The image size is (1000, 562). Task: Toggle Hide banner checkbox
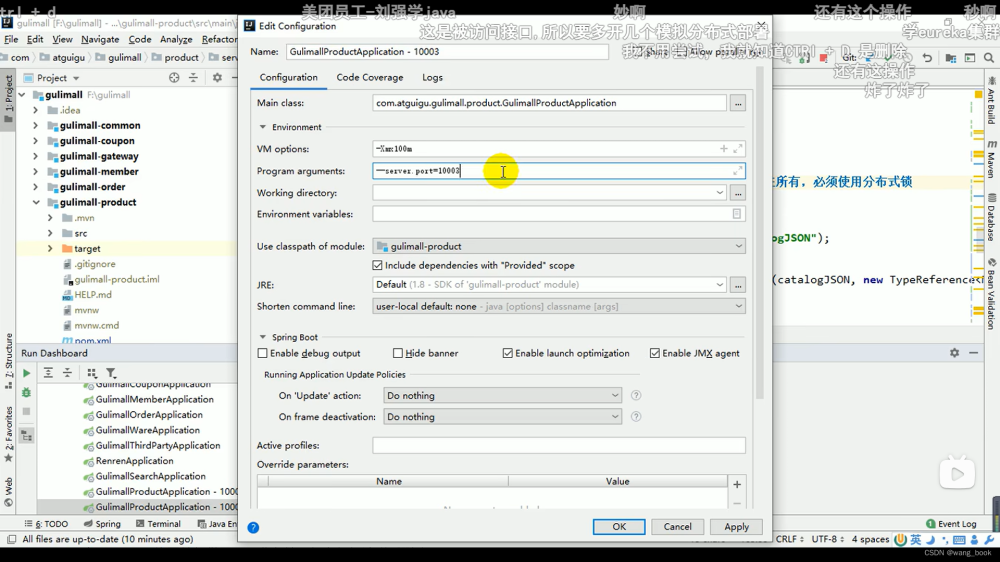pos(398,353)
